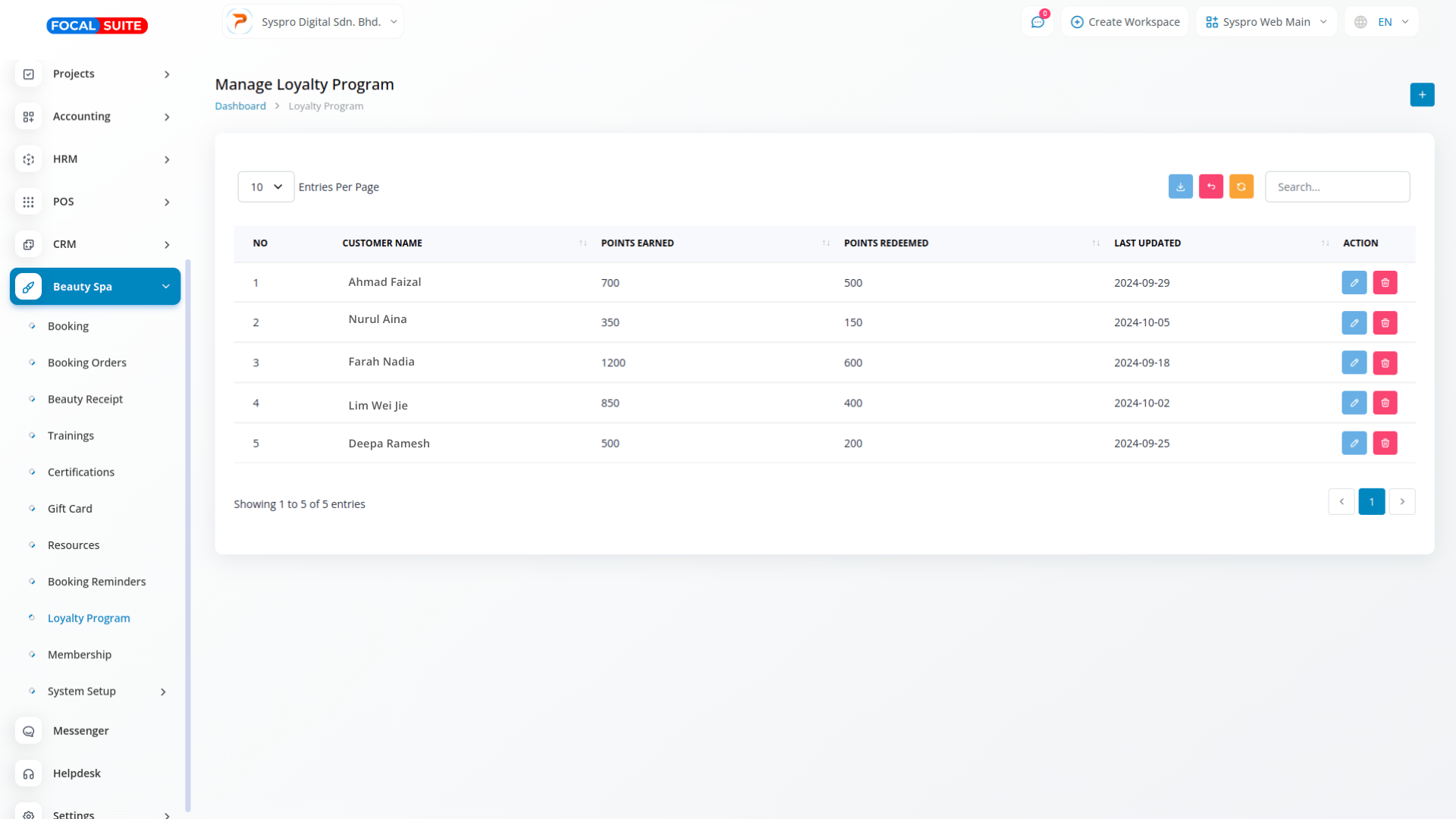Expand Syspro Digital Sdn. Bhd. selector
This screenshot has height=819, width=1456.
(313, 22)
